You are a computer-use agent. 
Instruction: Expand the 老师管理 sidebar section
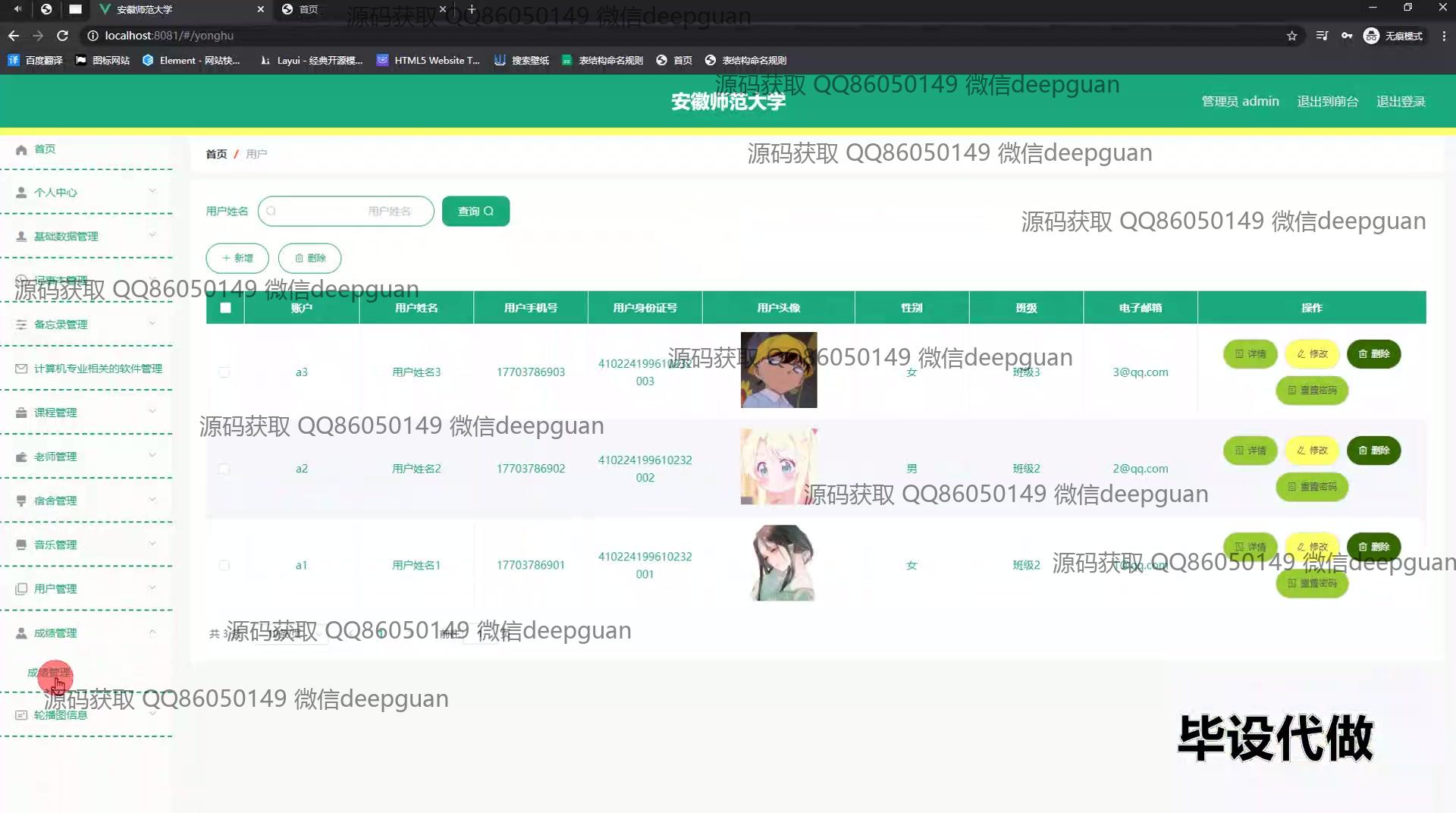[x=86, y=457]
